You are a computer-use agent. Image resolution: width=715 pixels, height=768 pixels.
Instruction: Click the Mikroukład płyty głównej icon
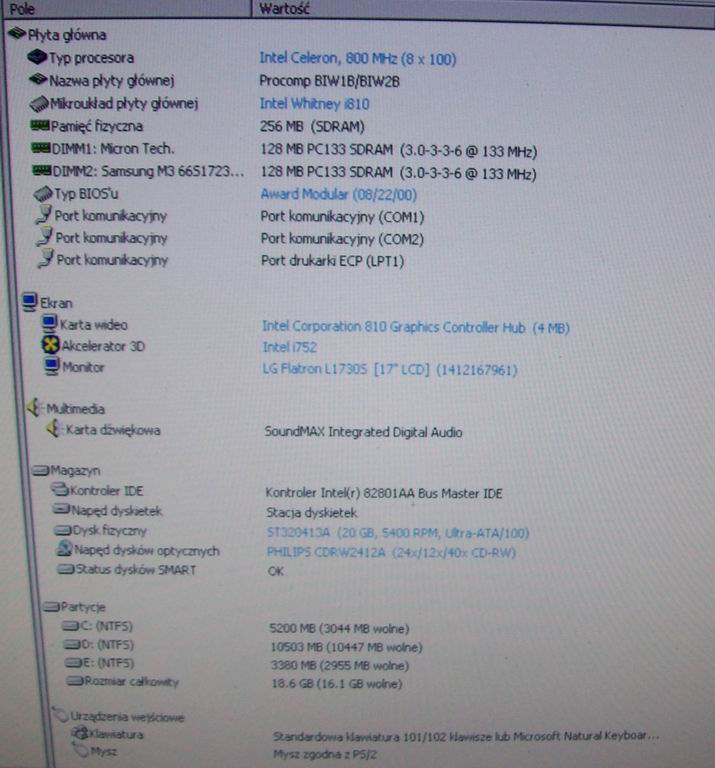pyautogui.click(x=39, y=103)
